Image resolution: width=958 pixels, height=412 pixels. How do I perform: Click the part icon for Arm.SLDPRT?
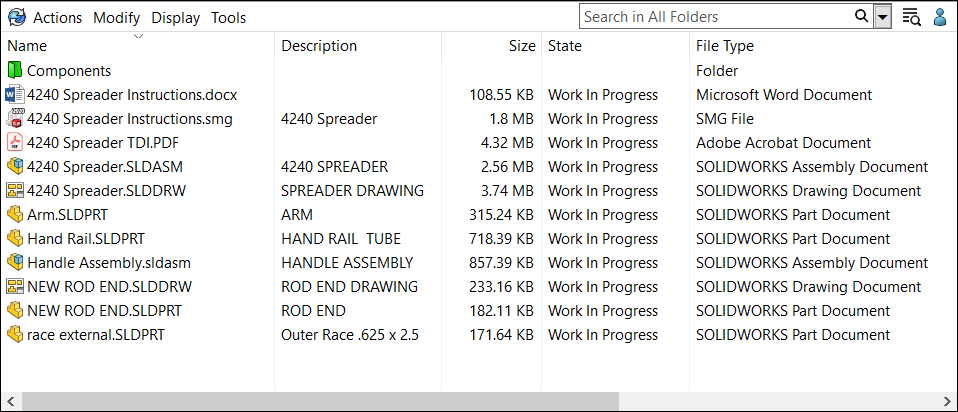tap(15, 215)
